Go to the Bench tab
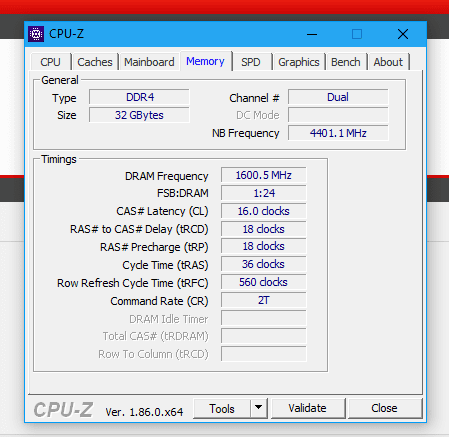Viewport: 449px width, 437px height. [346, 62]
